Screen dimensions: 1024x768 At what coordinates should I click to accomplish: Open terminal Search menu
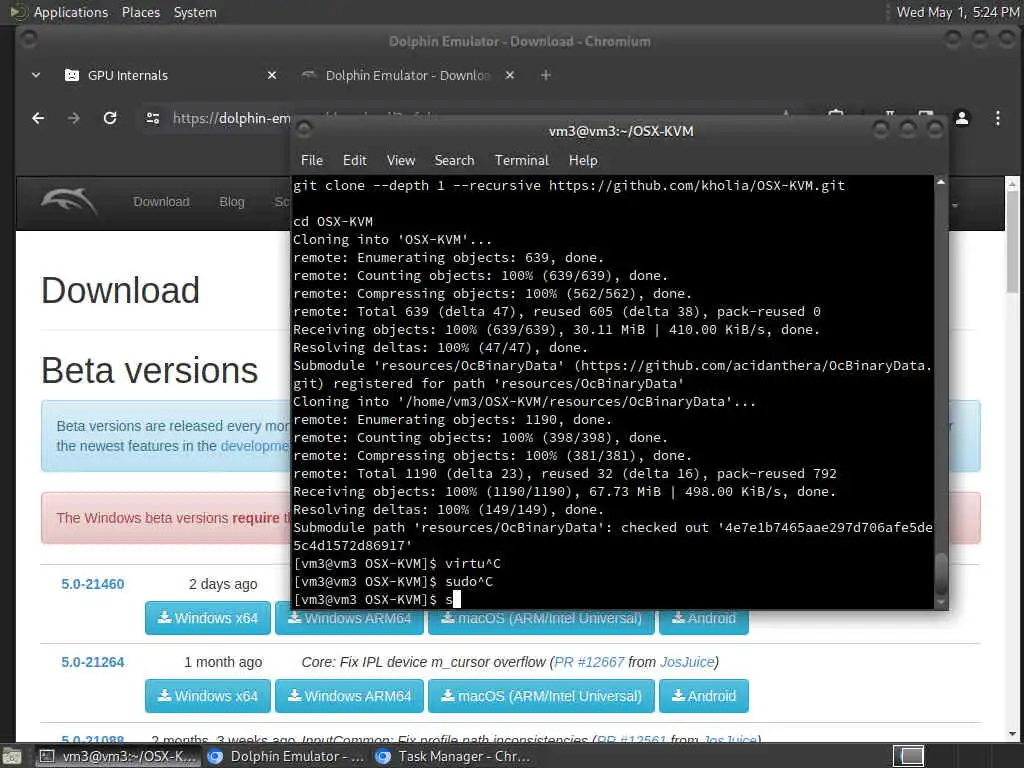(x=454, y=161)
